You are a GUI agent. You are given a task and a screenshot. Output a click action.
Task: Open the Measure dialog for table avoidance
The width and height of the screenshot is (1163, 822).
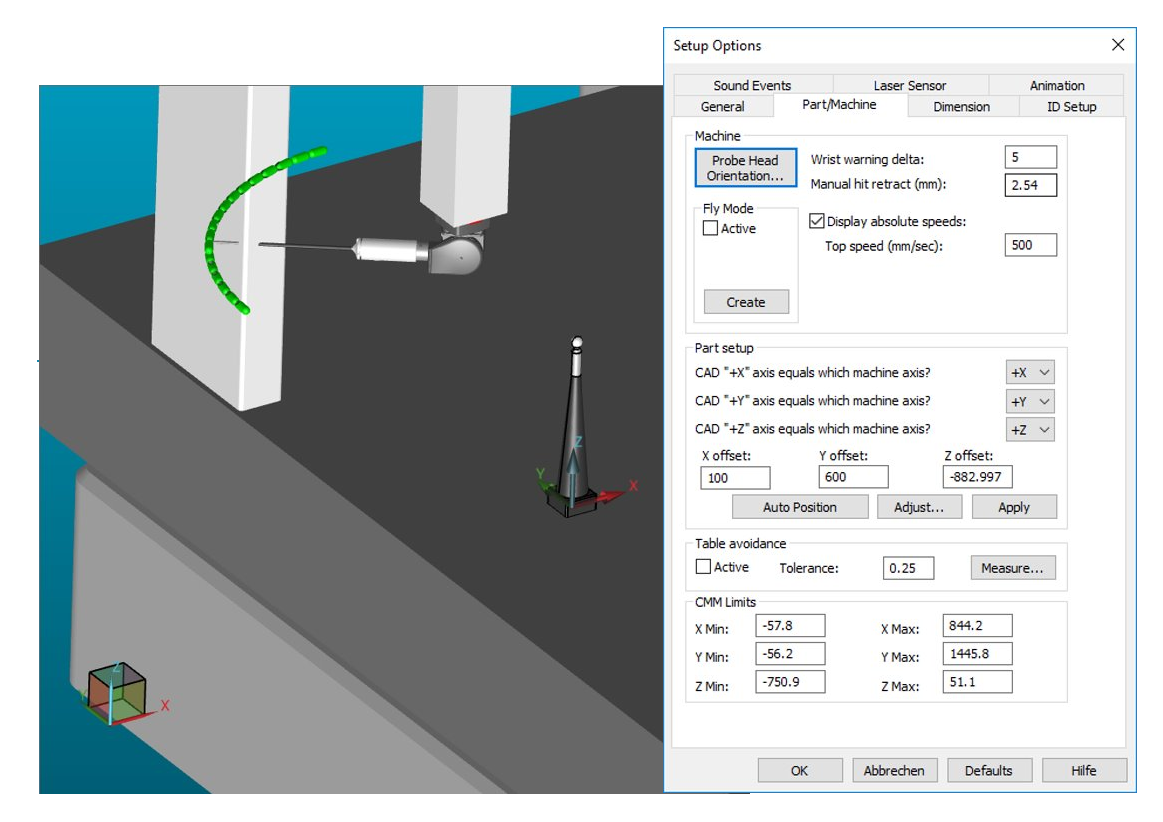(x=1012, y=568)
